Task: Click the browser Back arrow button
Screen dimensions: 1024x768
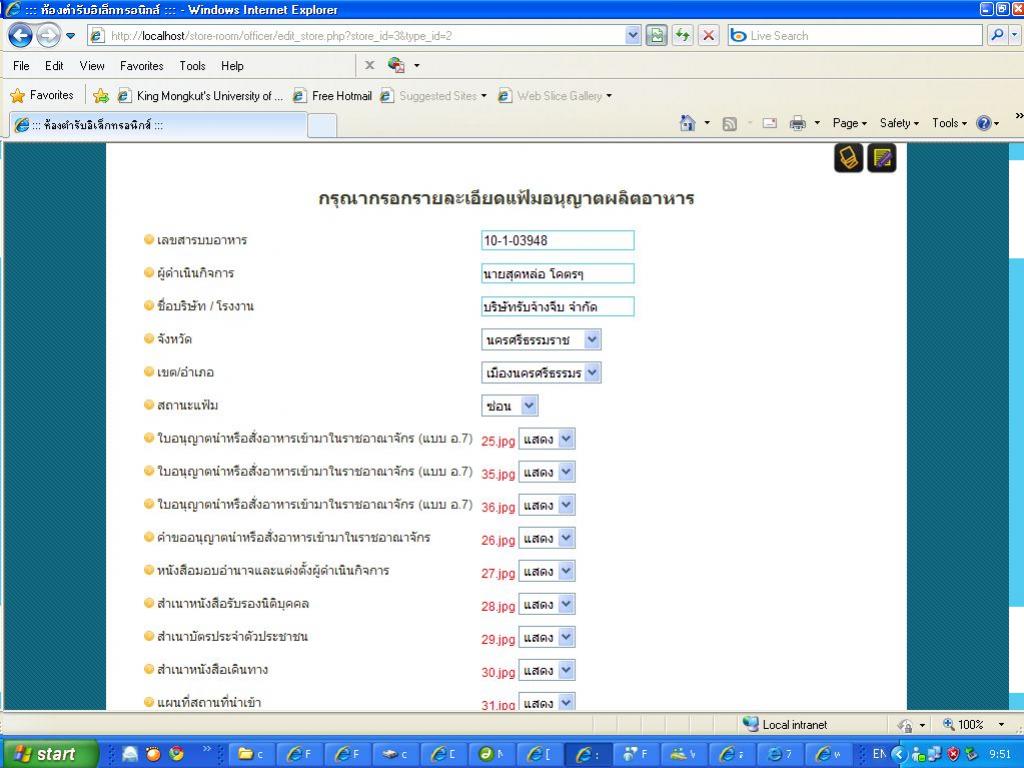Action: [20, 35]
